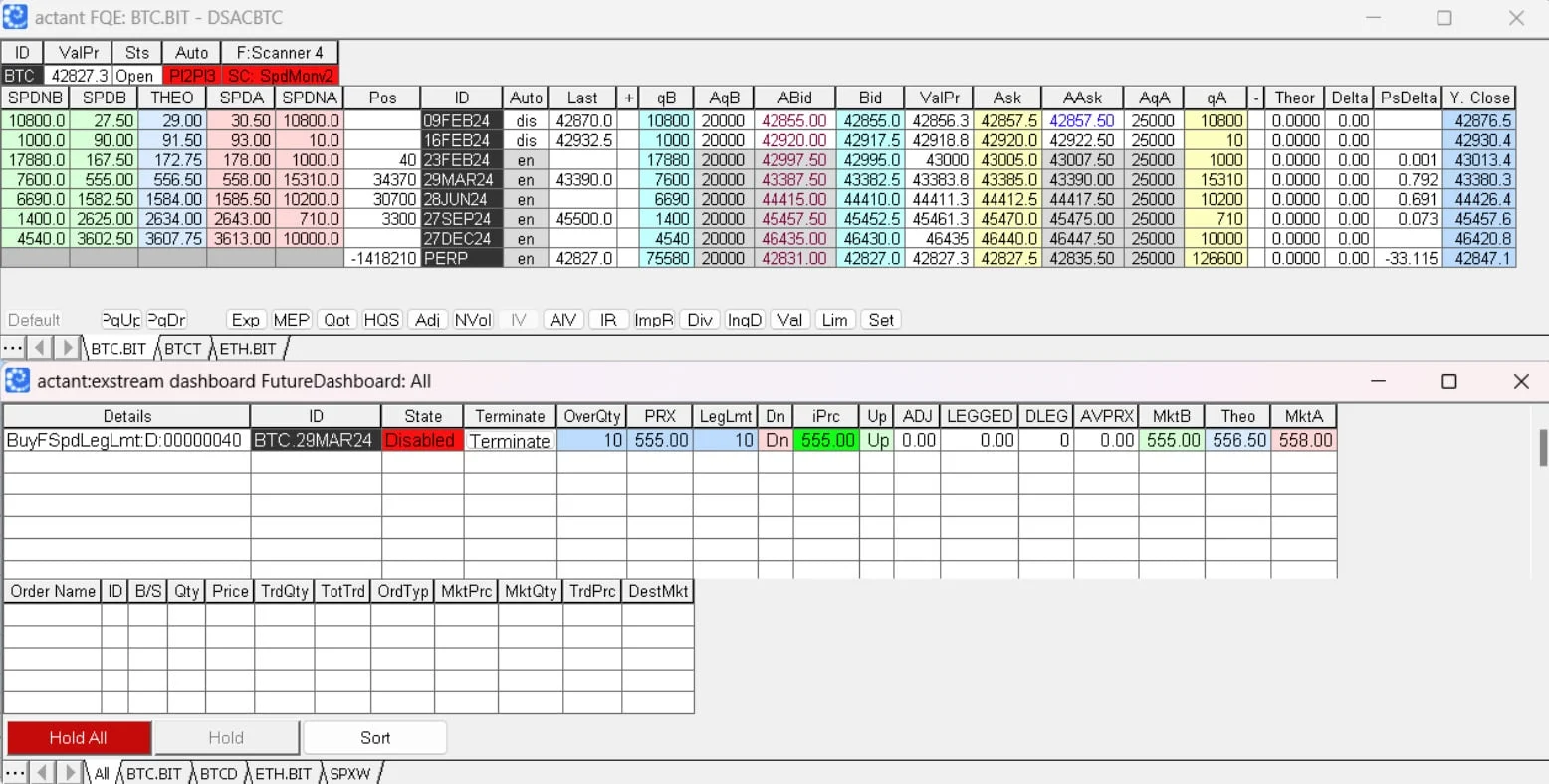Click previous tab arrow in FQE tab strip
The width and height of the screenshot is (1549, 784).
pos(40,348)
